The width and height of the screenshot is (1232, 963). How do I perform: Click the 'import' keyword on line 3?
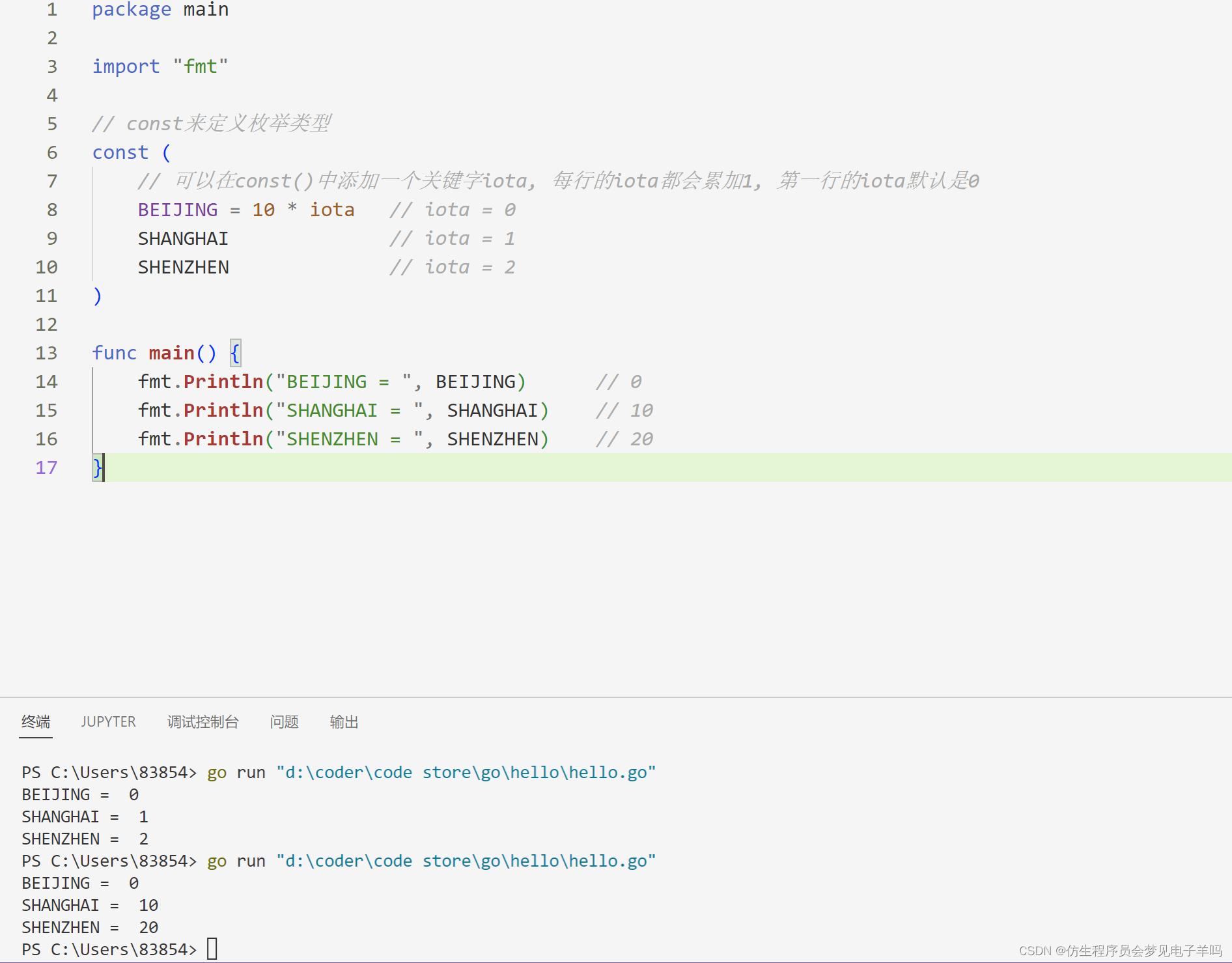click(126, 66)
